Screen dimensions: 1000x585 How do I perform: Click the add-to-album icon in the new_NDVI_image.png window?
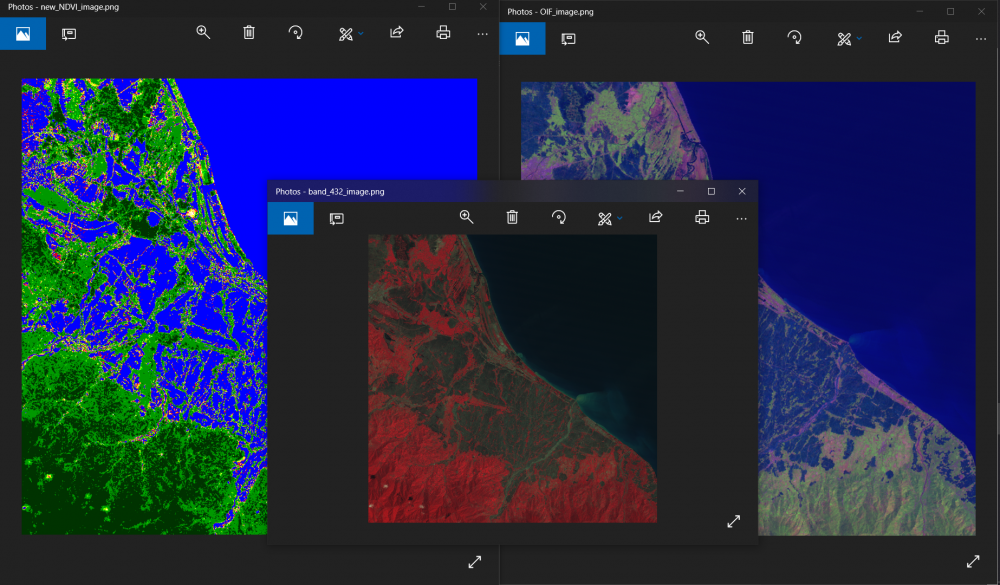[x=69, y=33]
